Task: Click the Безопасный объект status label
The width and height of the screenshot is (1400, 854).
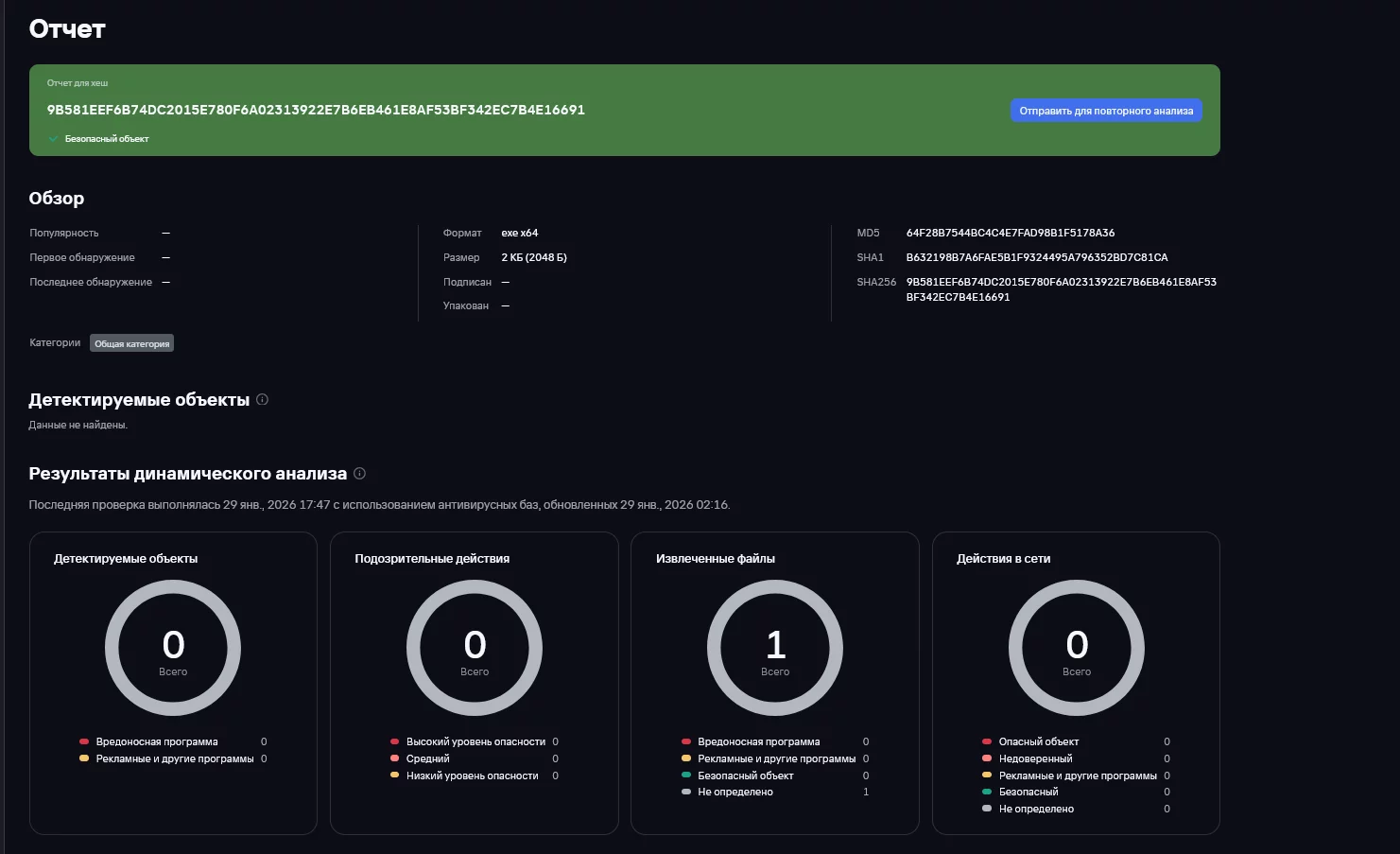Action: (107, 139)
